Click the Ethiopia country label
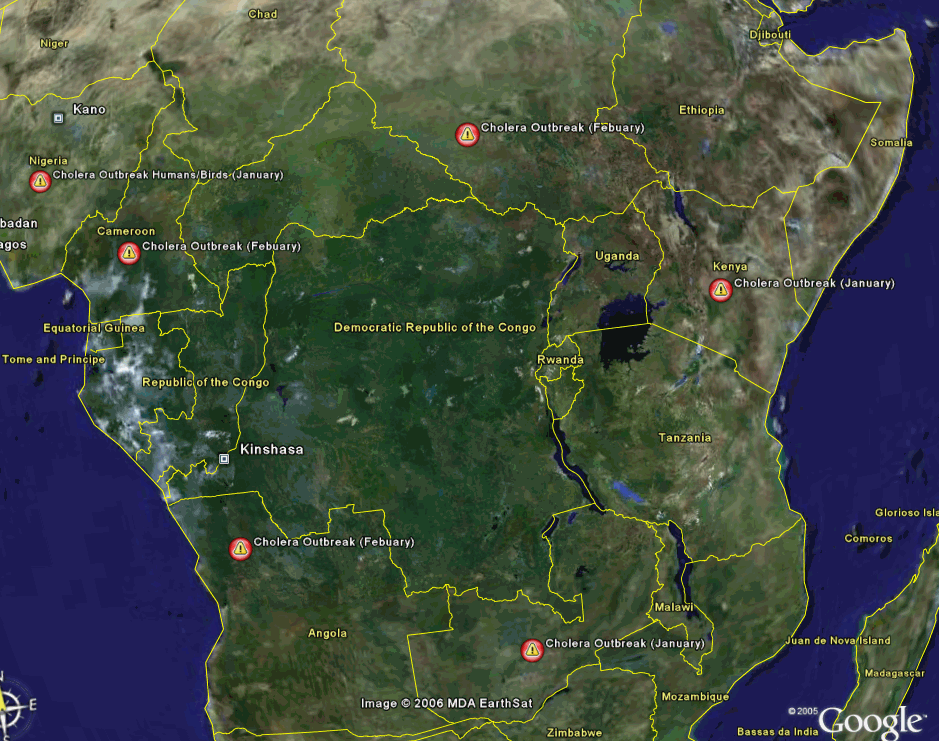The height and width of the screenshot is (741, 939). [x=701, y=110]
